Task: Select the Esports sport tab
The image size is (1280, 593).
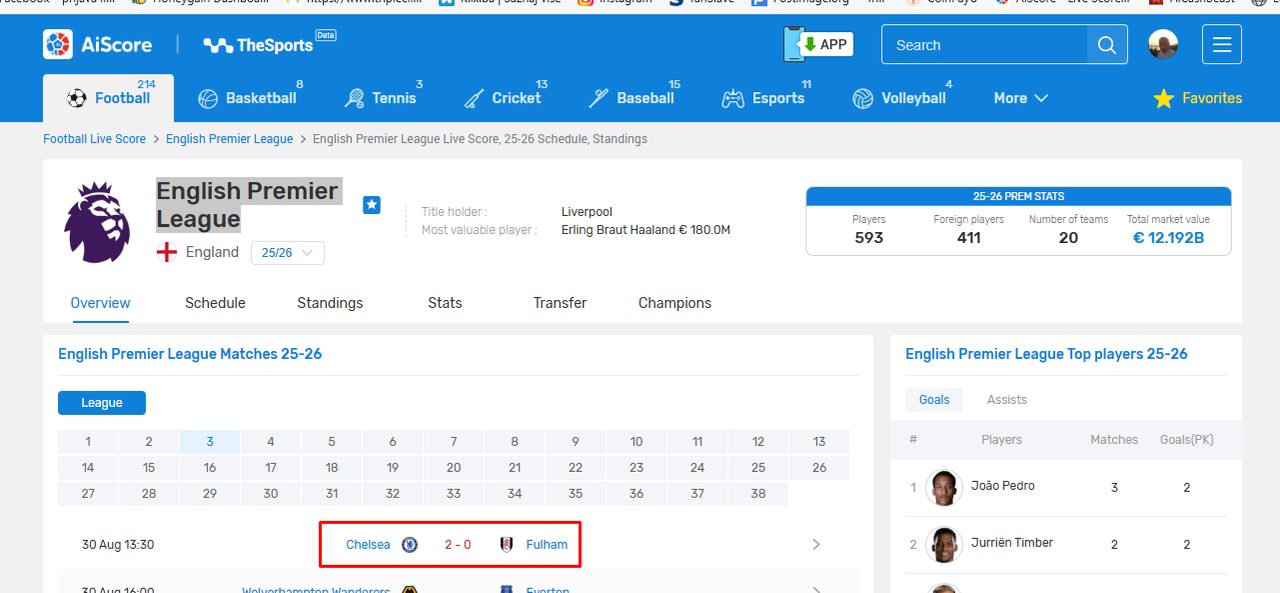Action: tap(766, 98)
